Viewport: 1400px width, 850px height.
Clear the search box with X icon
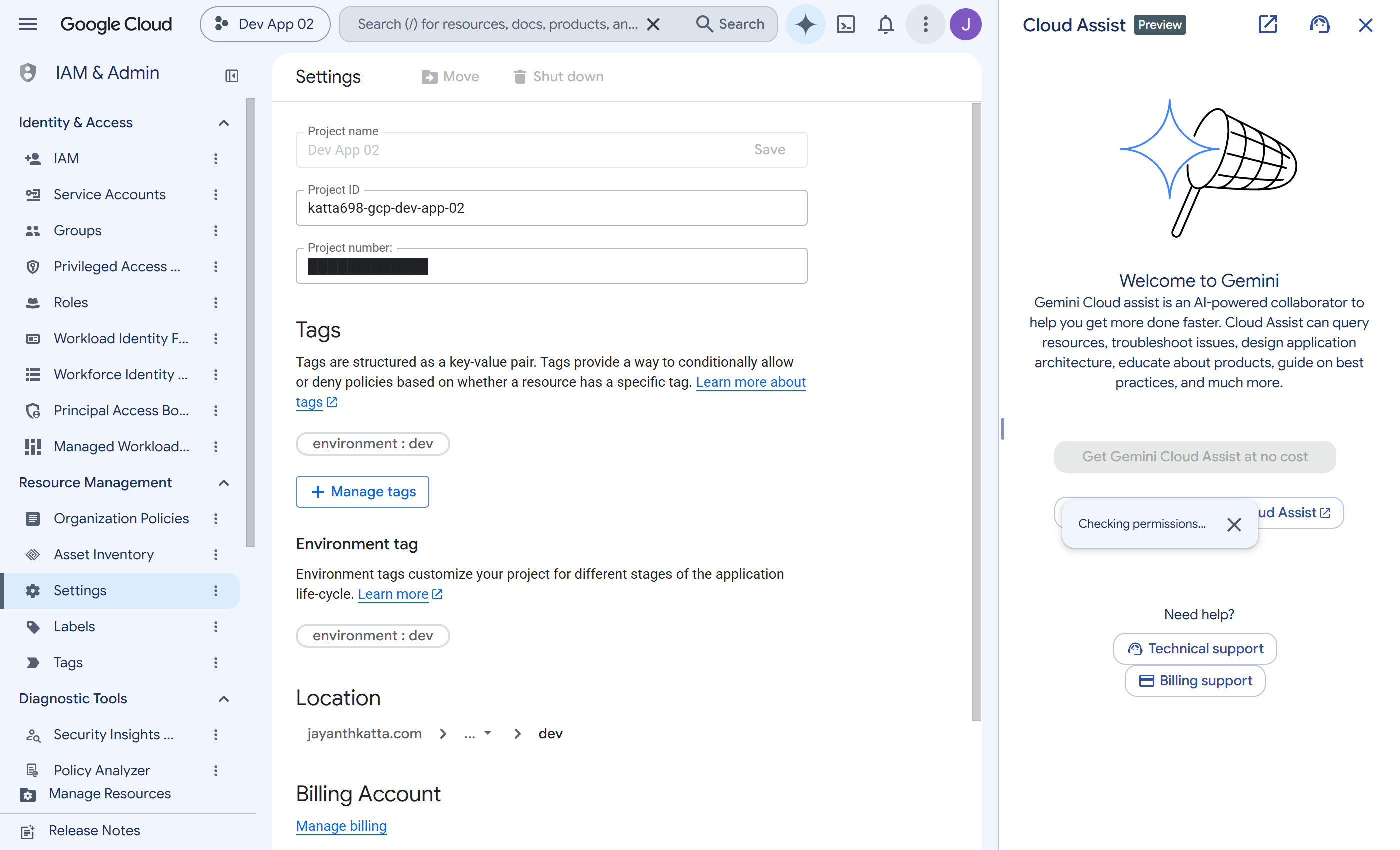click(653, 24)
